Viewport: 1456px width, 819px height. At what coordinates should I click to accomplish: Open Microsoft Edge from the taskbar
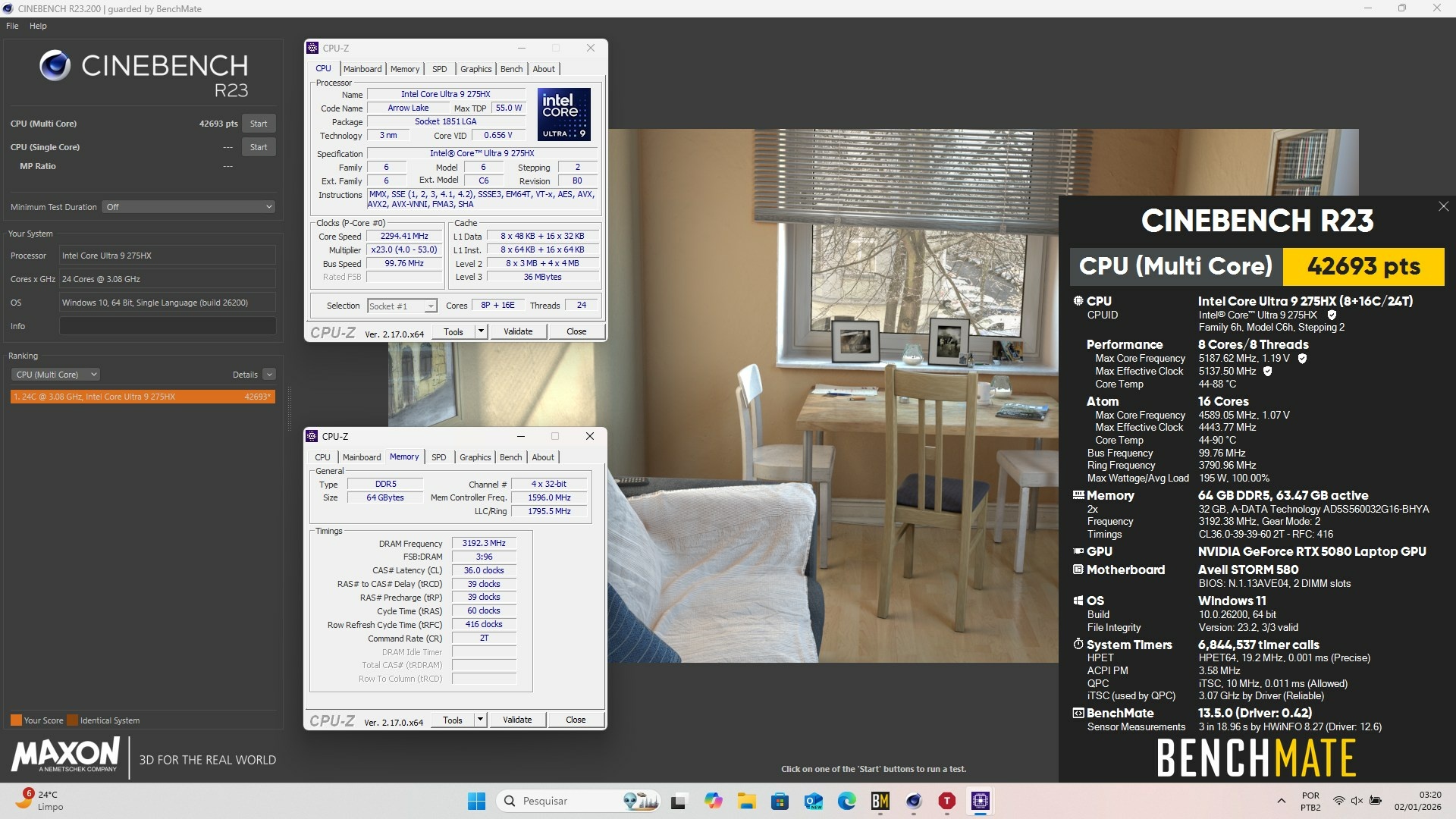pos(846,801)
